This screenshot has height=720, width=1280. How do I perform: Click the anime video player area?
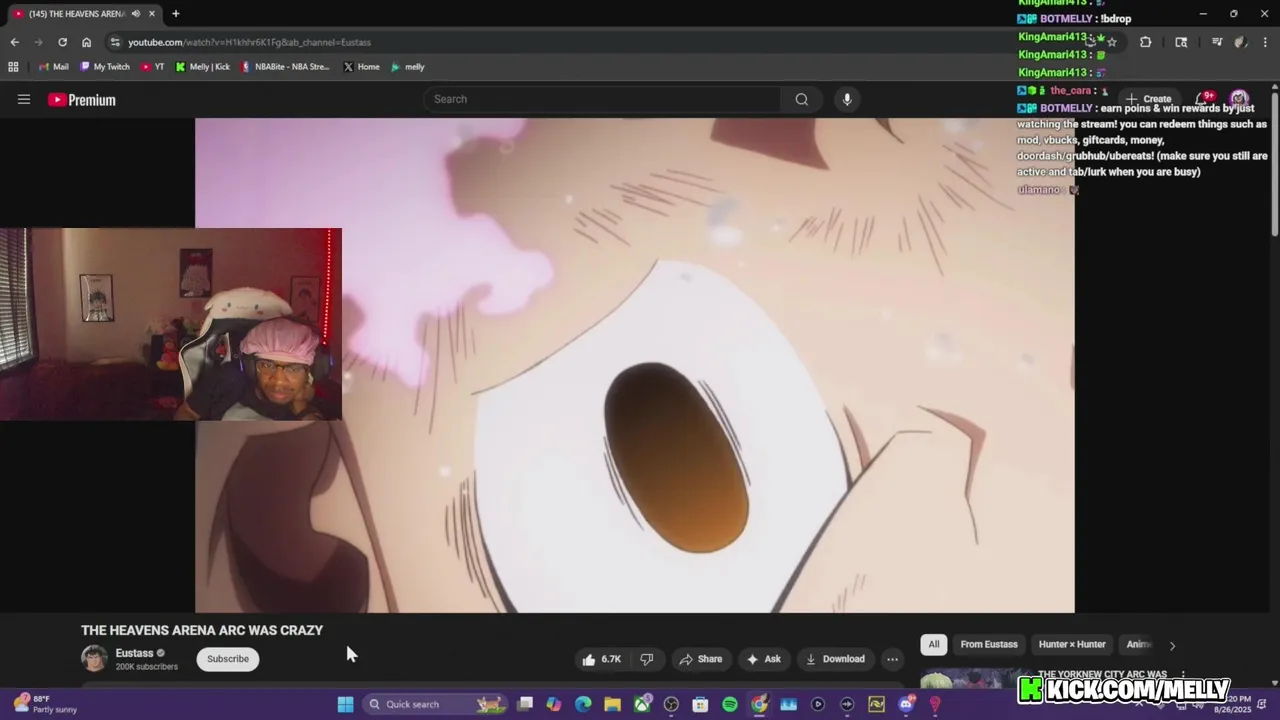pos(635,365)
